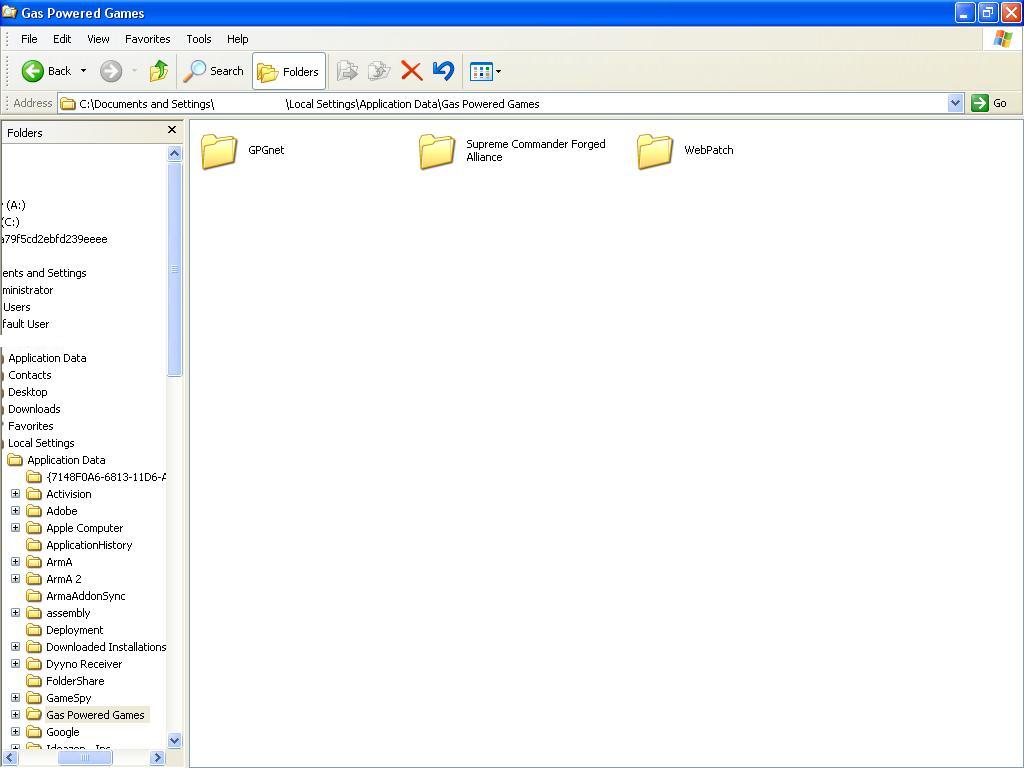1024x768 pixels.
Task: Expand the GameSpy tree node
Action: click(x=16, y=697)
